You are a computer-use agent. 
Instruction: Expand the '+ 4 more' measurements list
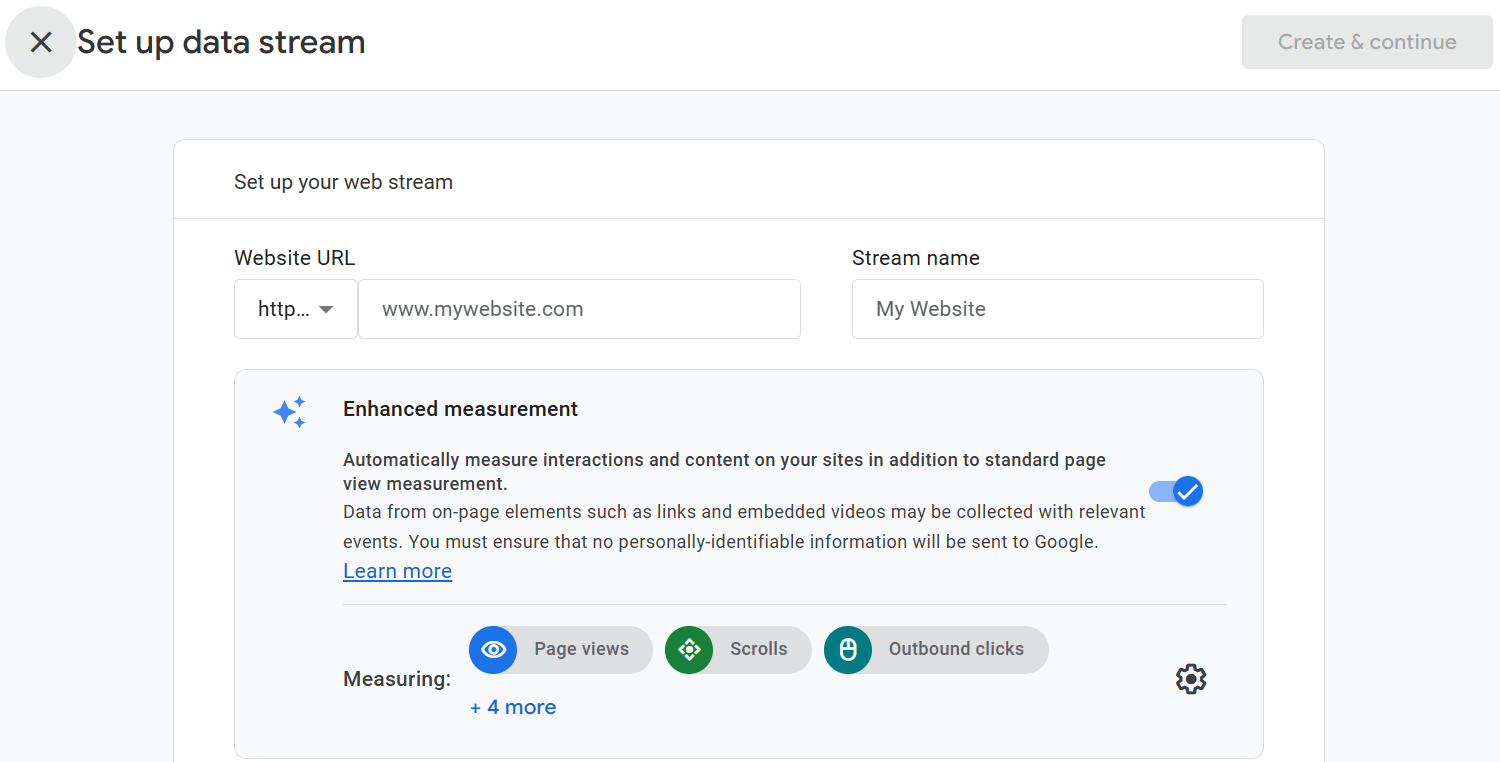[x=513, y=707]
